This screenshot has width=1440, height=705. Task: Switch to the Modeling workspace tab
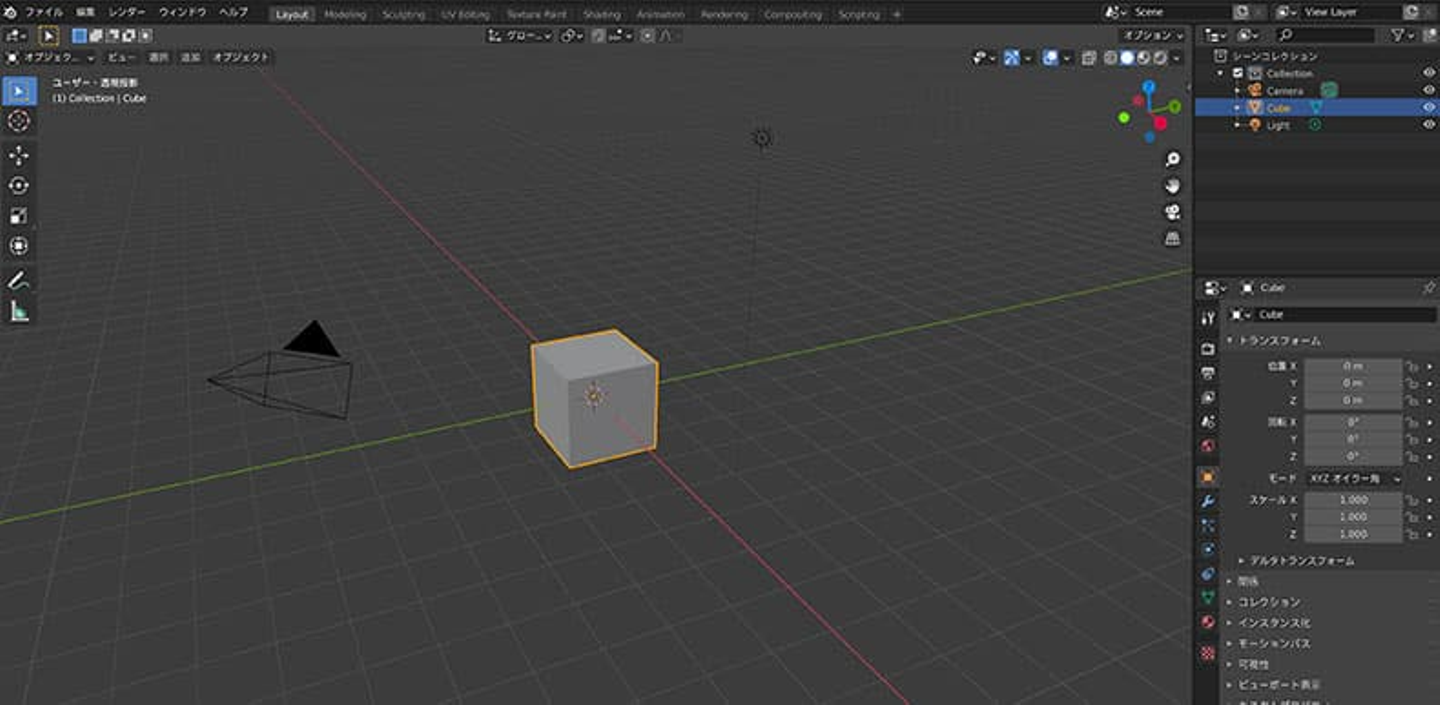coord(345,15)
